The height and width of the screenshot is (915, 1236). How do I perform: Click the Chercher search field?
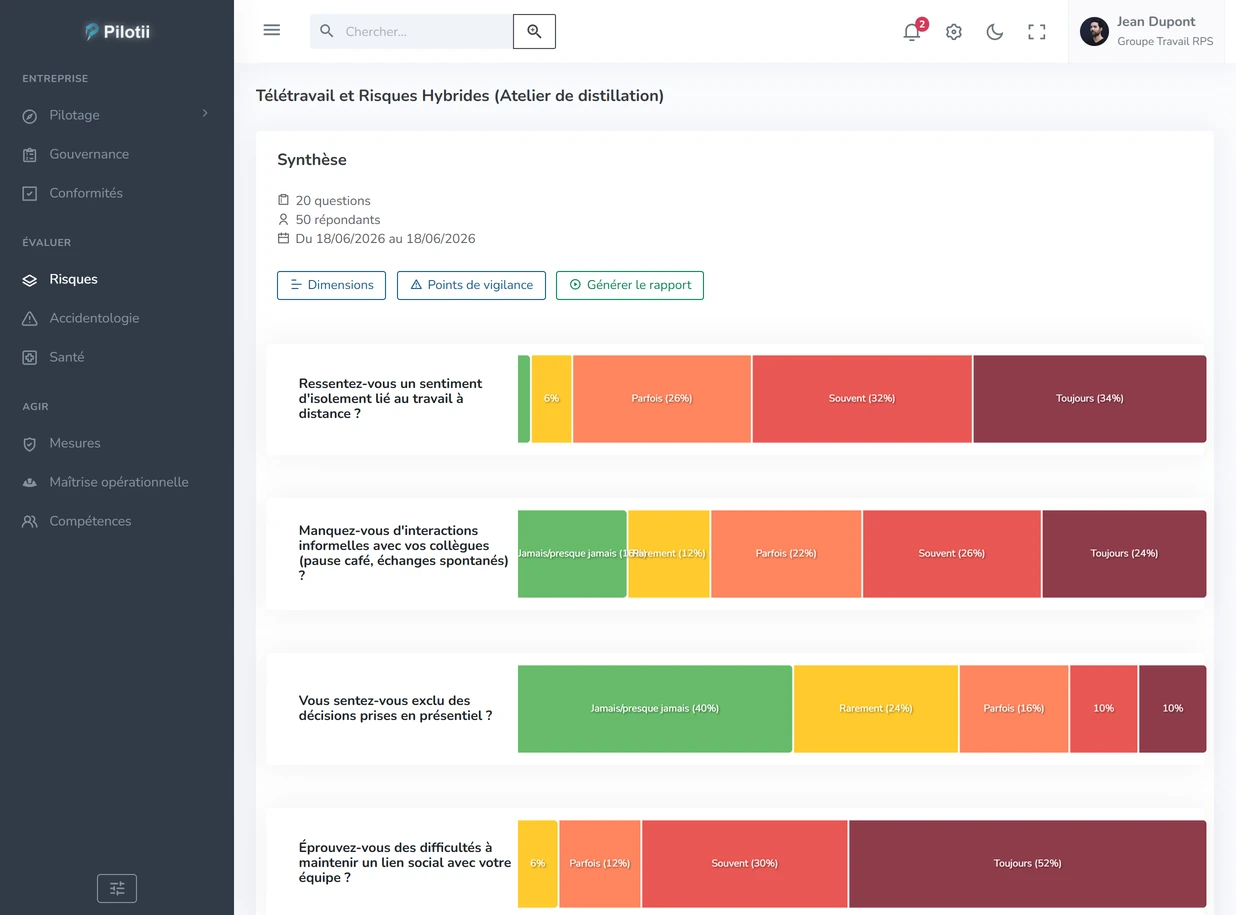click(x=412, y=31)
